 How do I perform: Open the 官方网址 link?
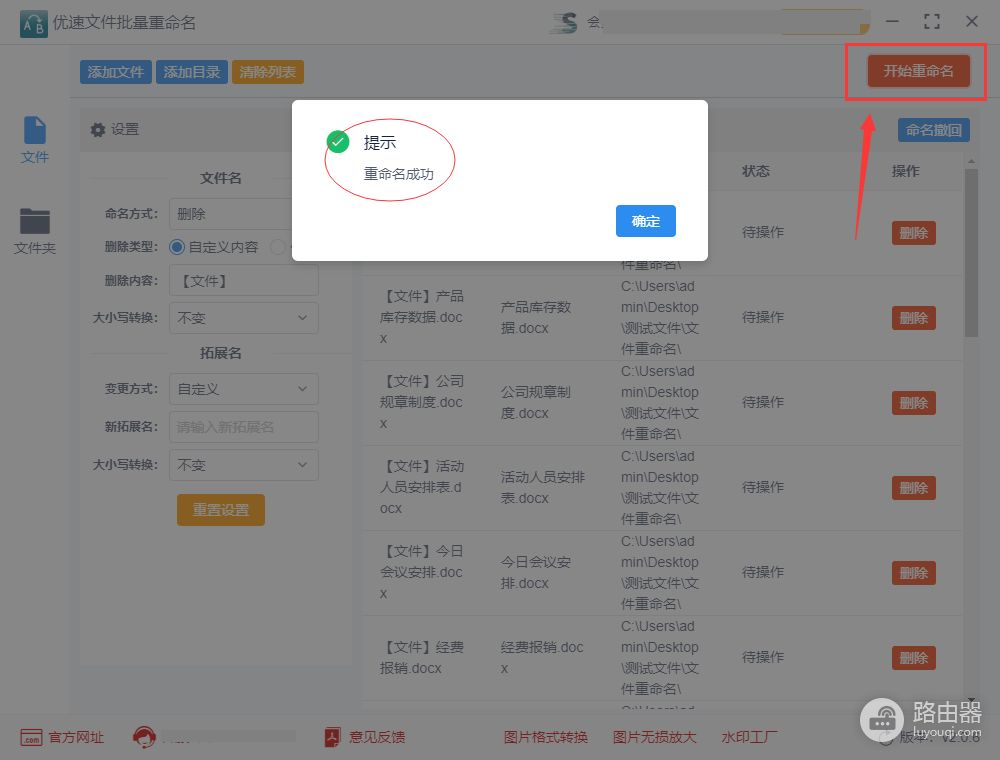pyautogui.click(x=76, y=737)
